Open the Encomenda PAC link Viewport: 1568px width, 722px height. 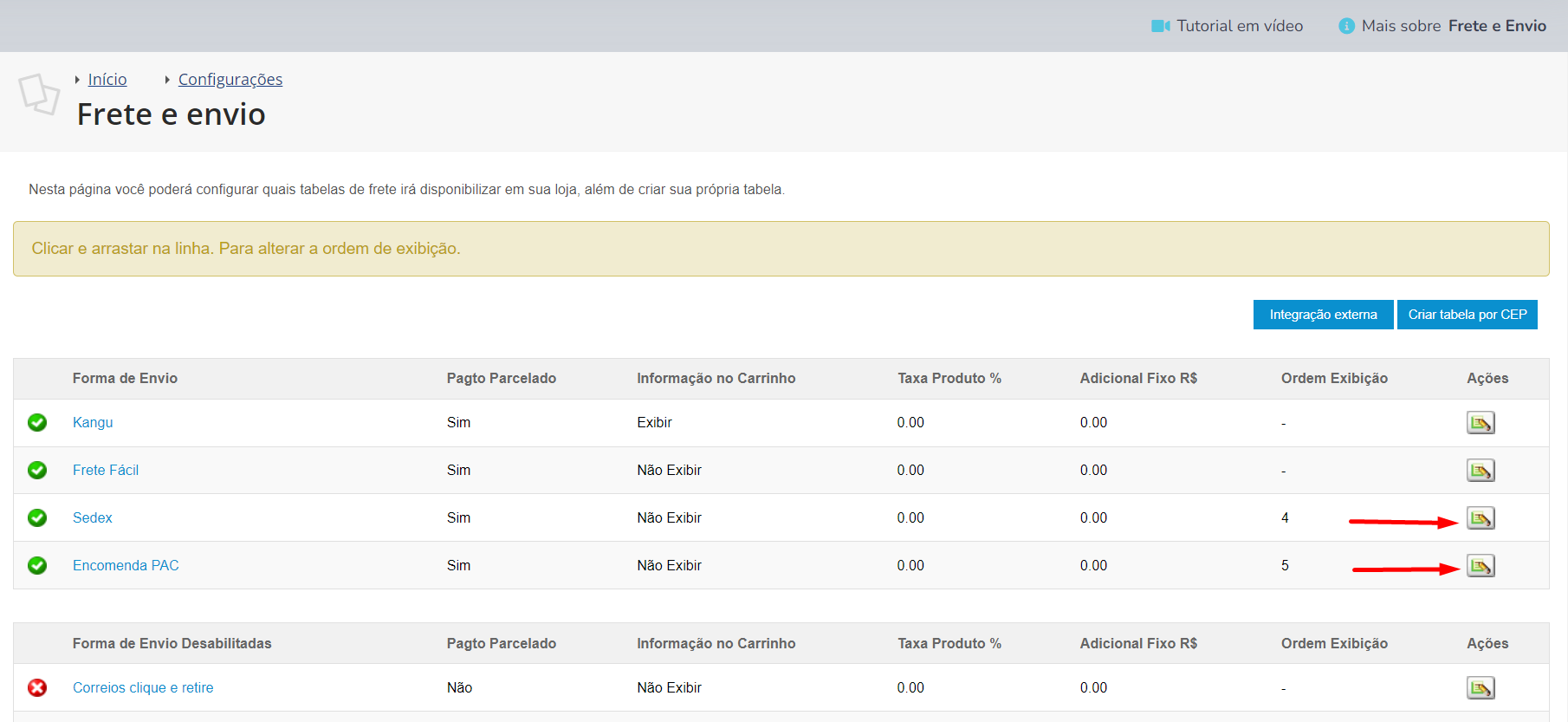pyautogui.click(x=126, y=565)
